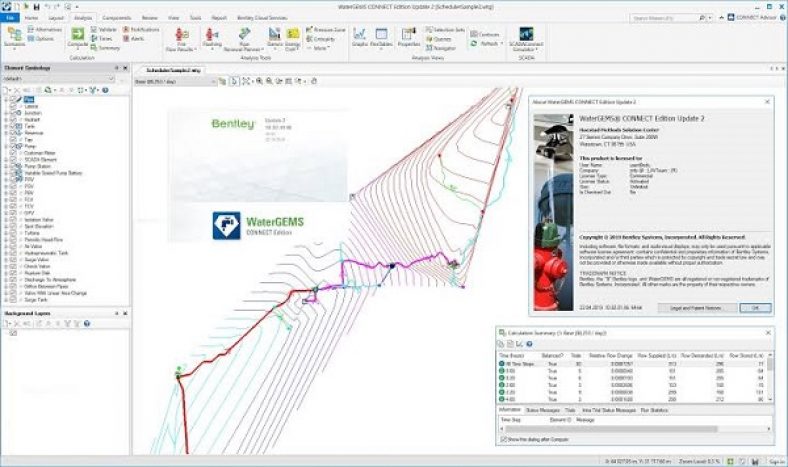This screenshot has height=467, width=788.
Task: Open the Darwin optimization tool
Action: [275, 38]
